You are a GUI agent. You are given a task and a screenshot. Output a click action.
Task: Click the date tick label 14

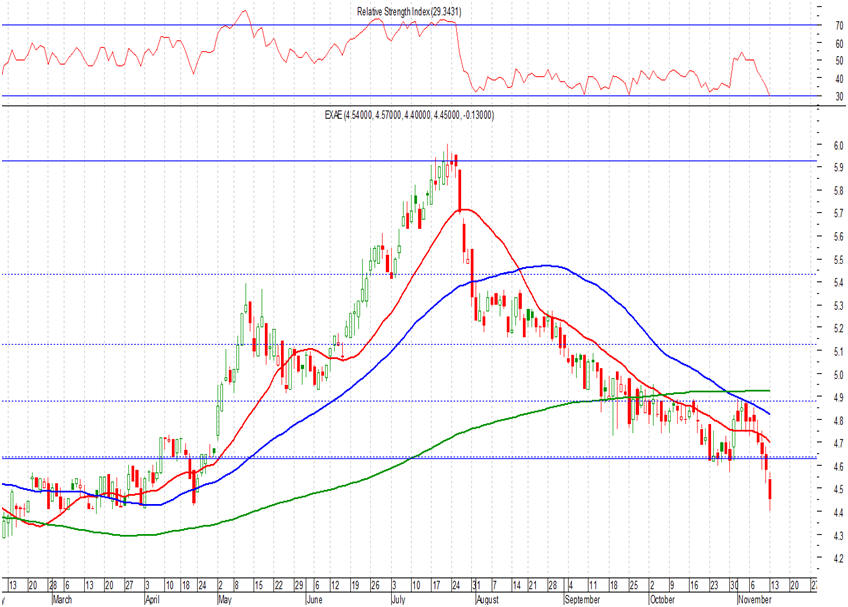516,585
